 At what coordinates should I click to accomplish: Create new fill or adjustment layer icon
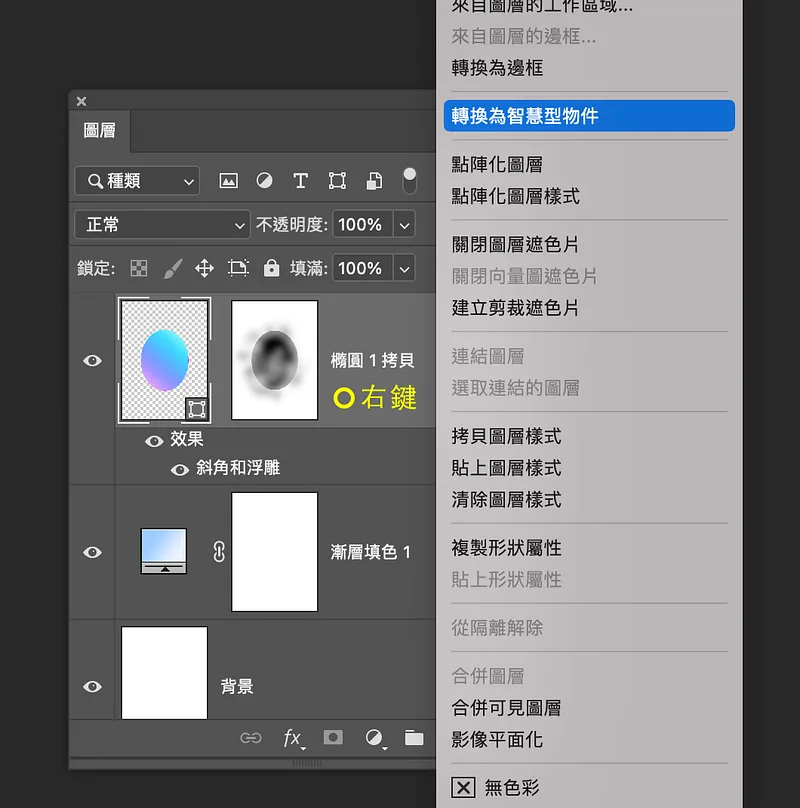coord(375,738)
